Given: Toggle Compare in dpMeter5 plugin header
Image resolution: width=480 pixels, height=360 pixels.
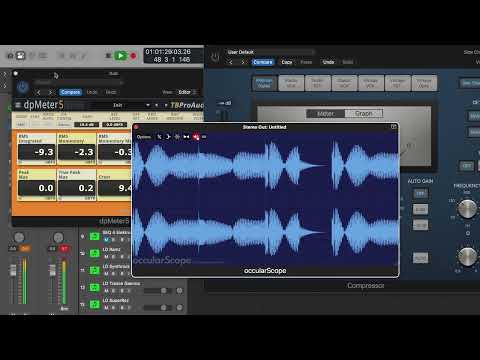Looking at the screenshot, I should coord(70,92).
